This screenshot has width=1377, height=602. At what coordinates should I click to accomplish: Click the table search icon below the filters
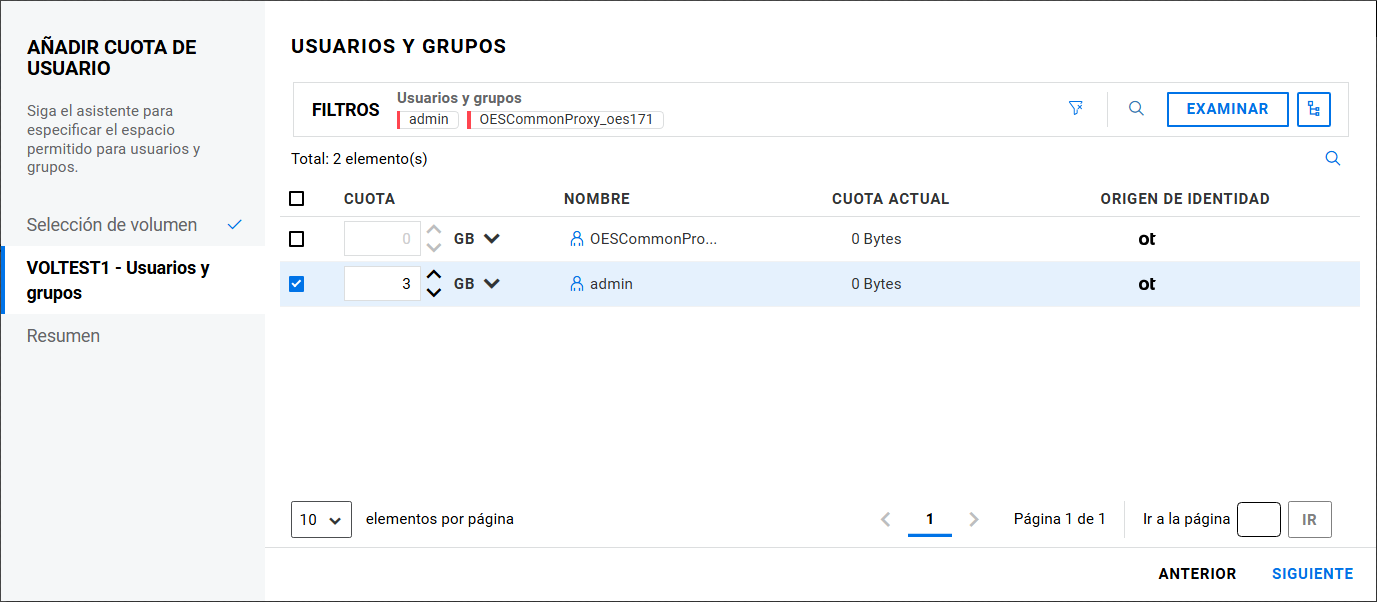coord(1332,159)
